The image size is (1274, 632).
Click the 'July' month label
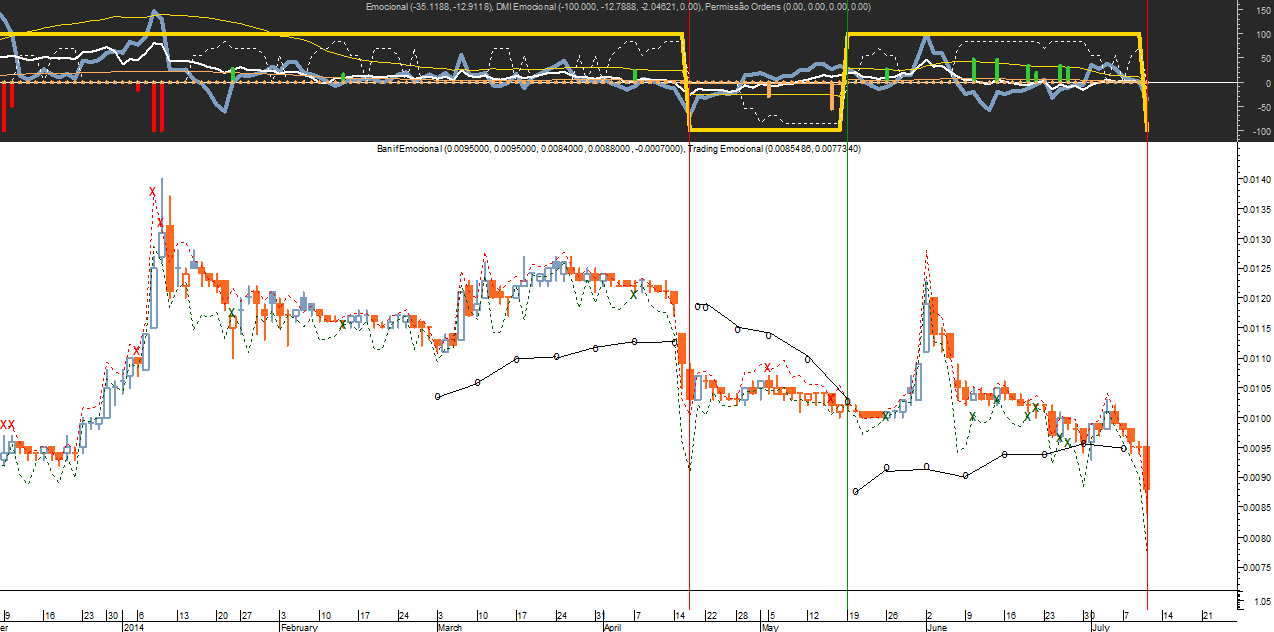[1101, 628]
